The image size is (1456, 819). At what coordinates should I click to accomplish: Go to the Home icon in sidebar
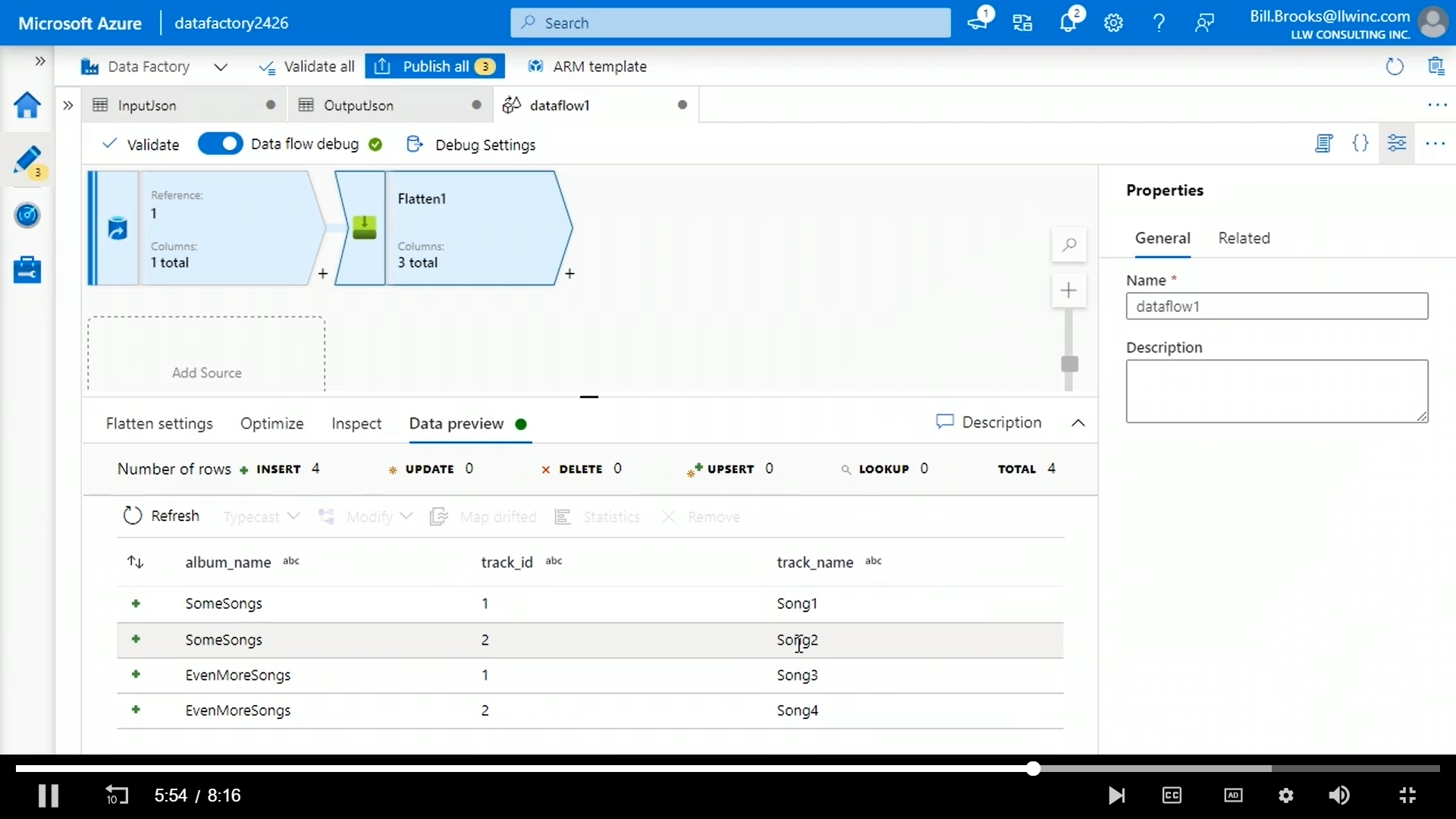[x=27, y=105]
